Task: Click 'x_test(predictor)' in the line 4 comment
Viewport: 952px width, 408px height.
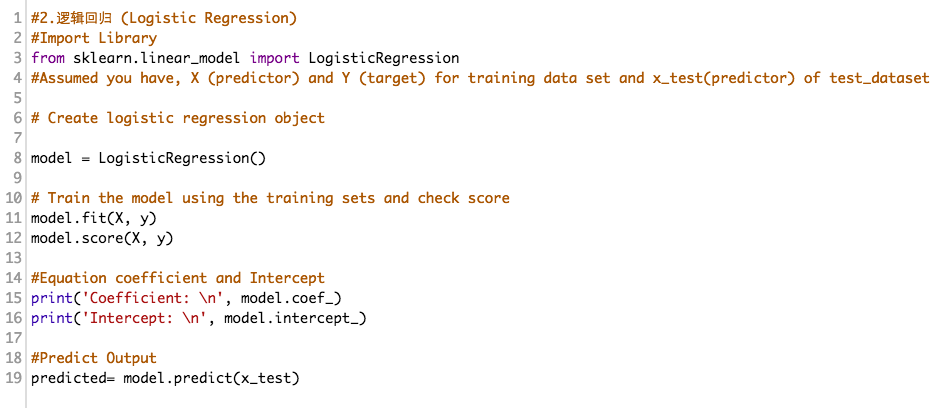Action: [x=723, y=78]
